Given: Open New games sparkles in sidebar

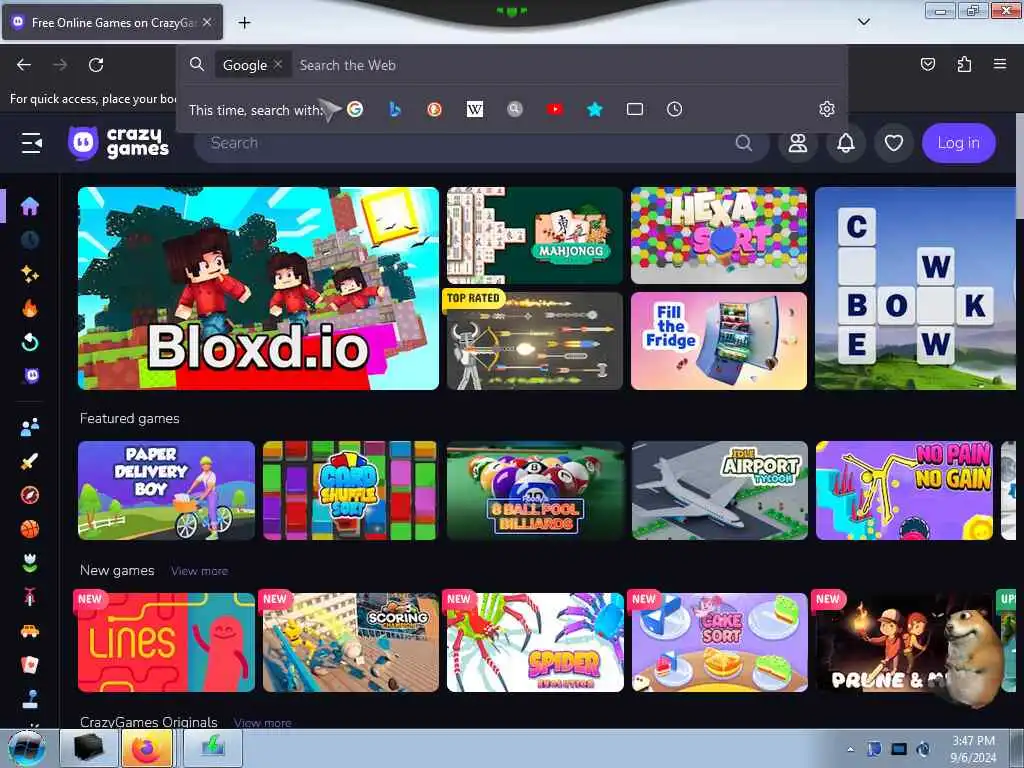Looking at the screenshot, I should point(29,274).
